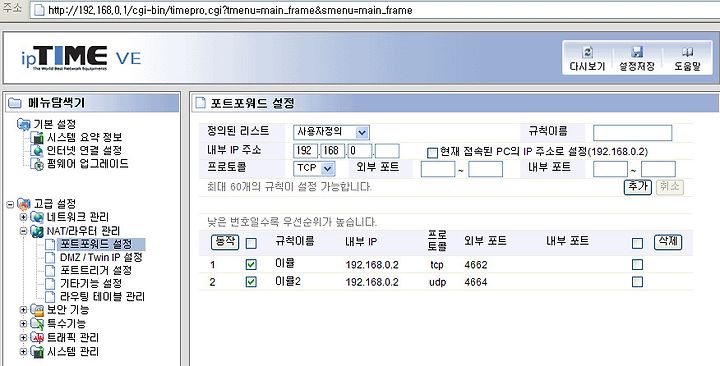Click the 추가 button
This screenshot has width=720, height=366.
click(x=637, y=186)
